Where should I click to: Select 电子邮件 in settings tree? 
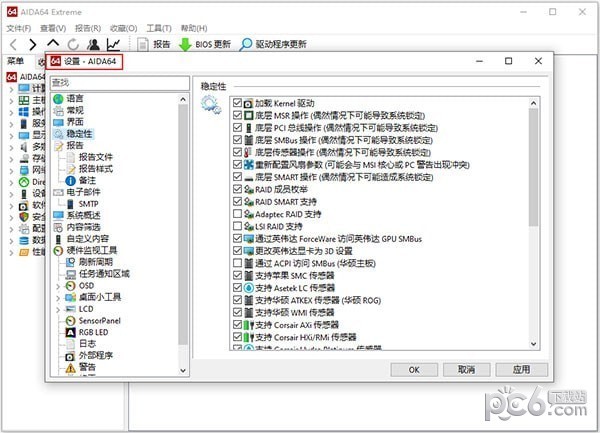pyautogui.click(x=83, y=192)
